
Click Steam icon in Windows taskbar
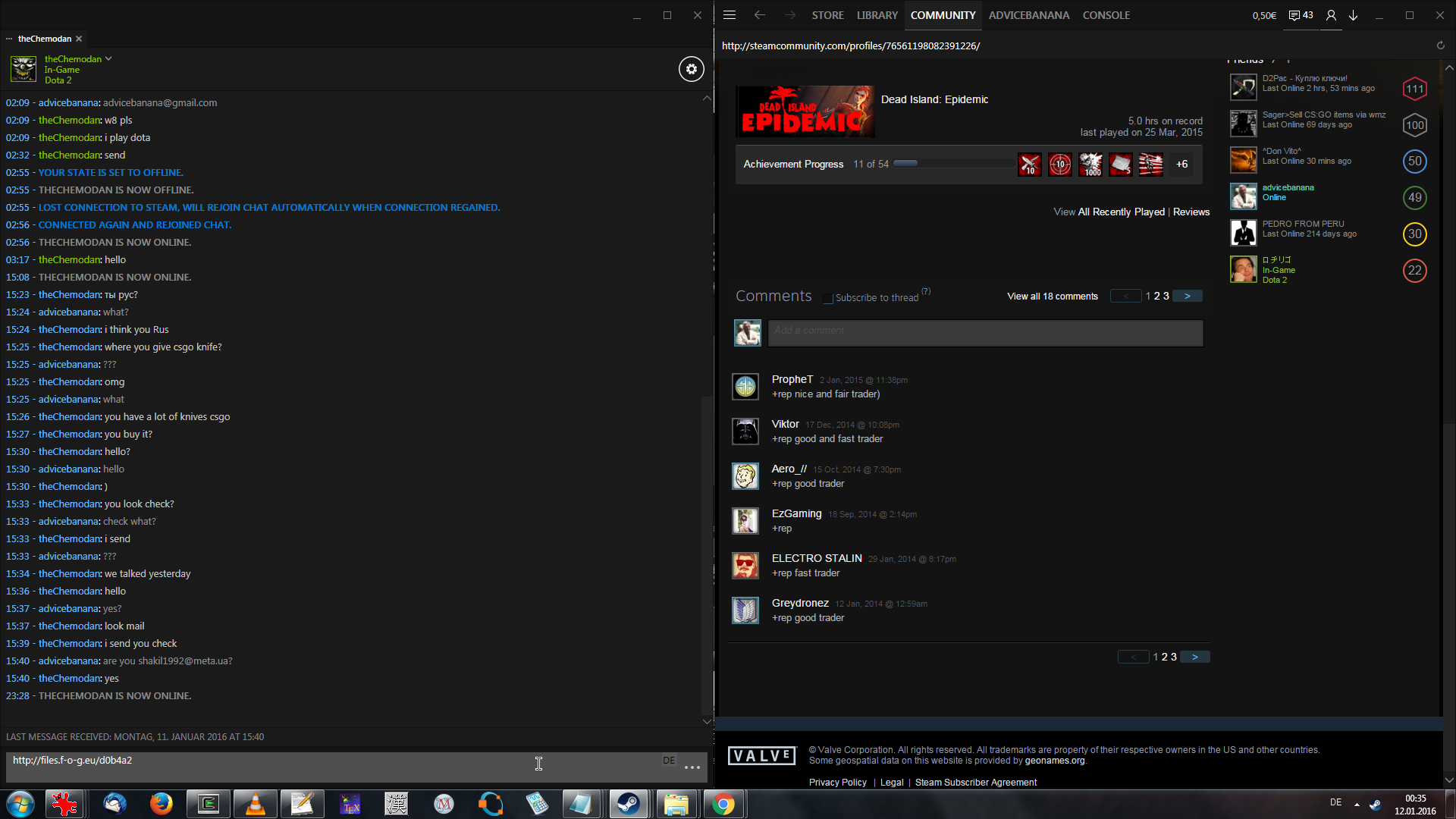pos(628,804)
